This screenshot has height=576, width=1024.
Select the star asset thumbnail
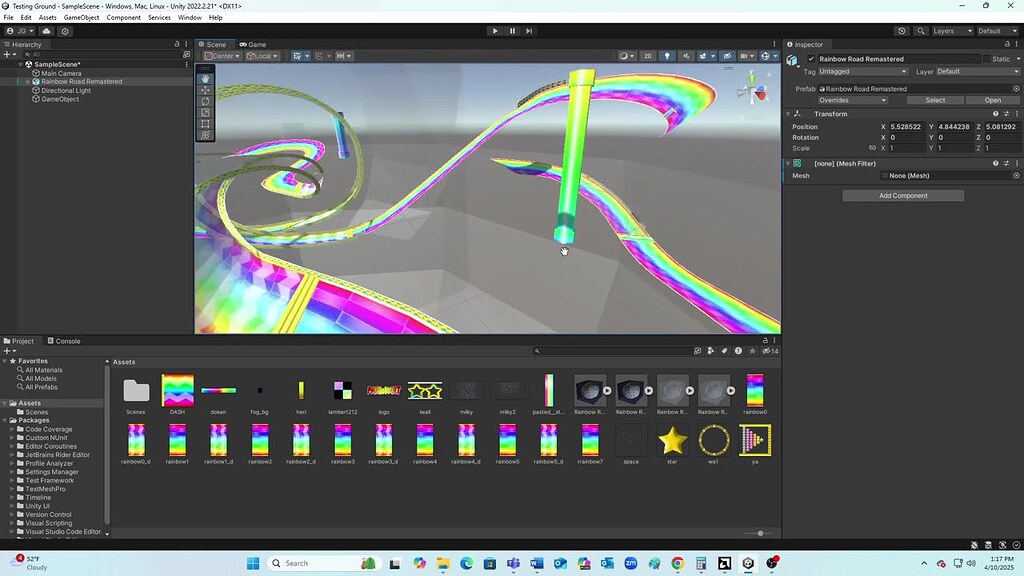click(x=673, y=438)
